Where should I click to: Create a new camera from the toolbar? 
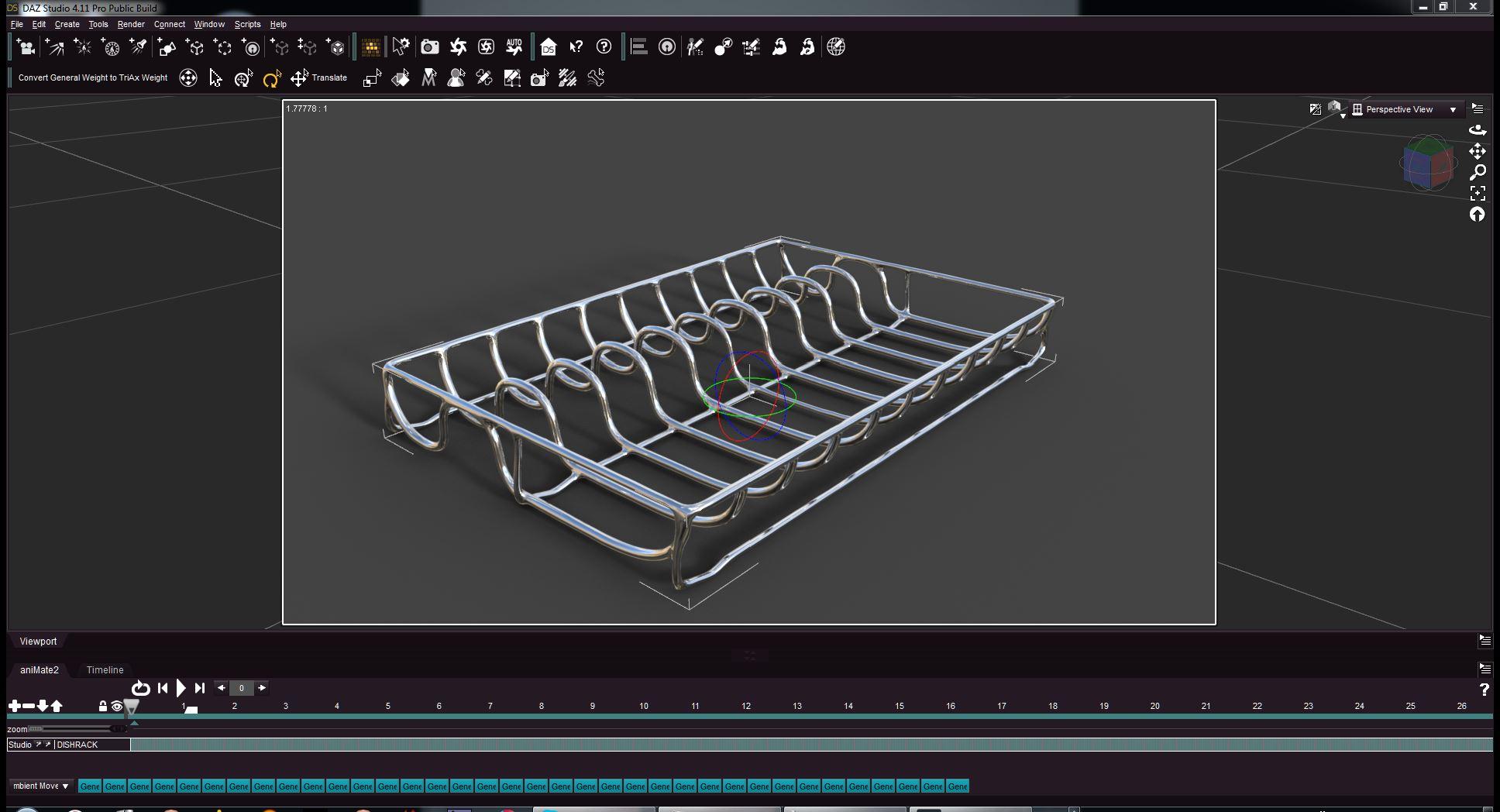pos(26,47)
